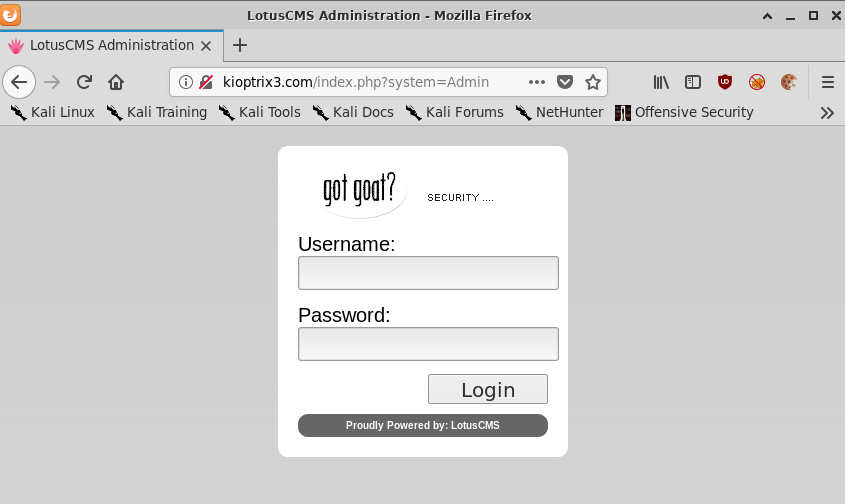Show site information for kioptrix3.com

(186, 82)
